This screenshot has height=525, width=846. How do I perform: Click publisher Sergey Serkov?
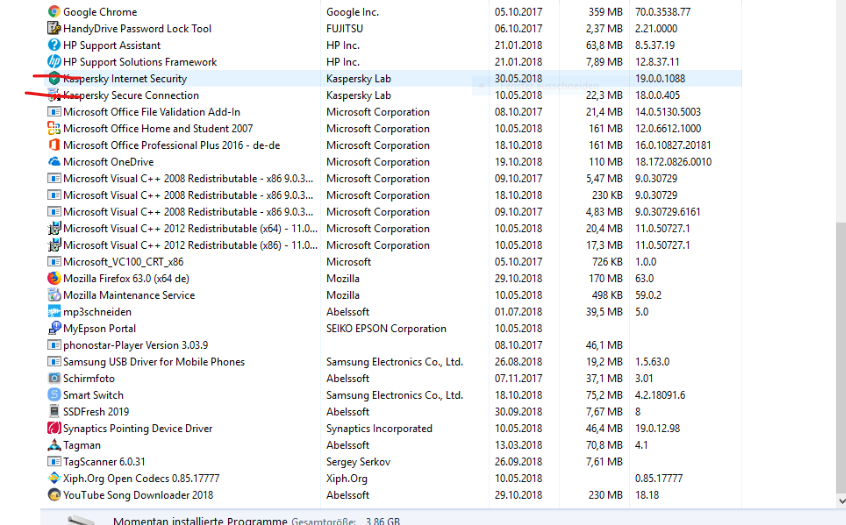[358, 461]
